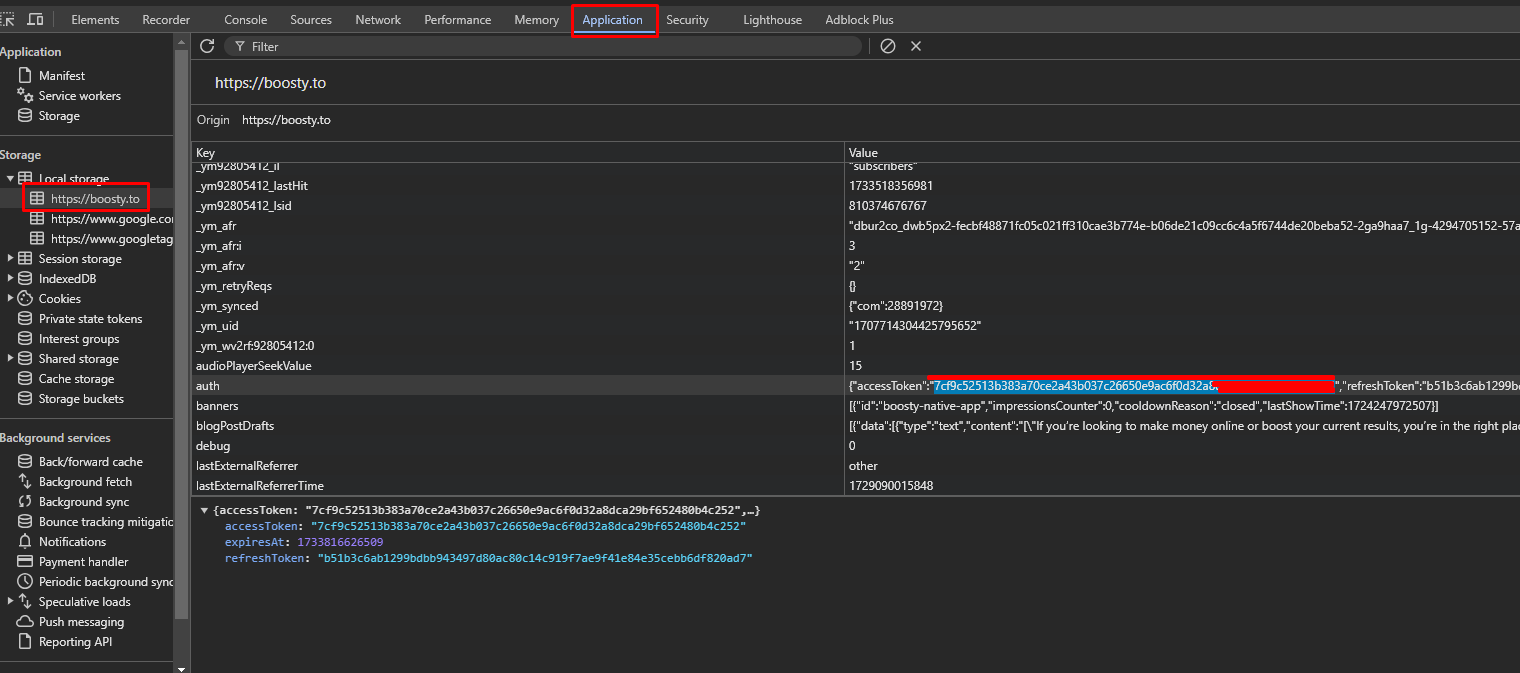Click the refresh storage icon
This screenshot has height=673, width=1520.
tap(207, 46)
